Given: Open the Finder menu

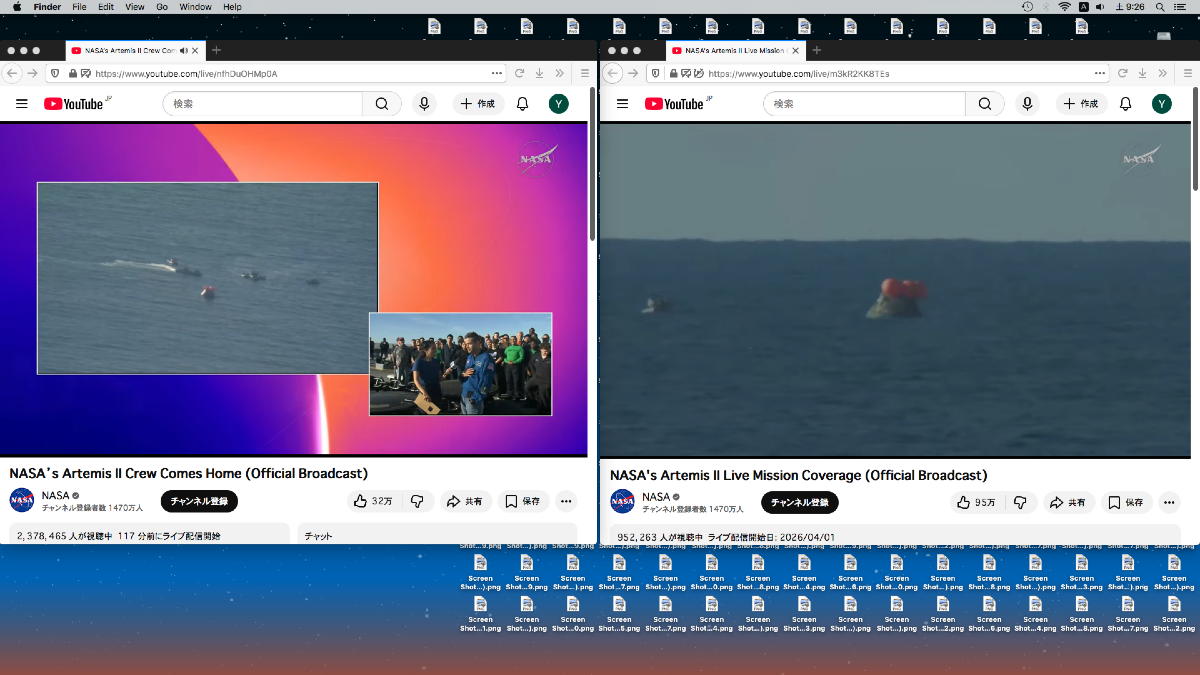Looking at the screenshot, I should [47, 7].
